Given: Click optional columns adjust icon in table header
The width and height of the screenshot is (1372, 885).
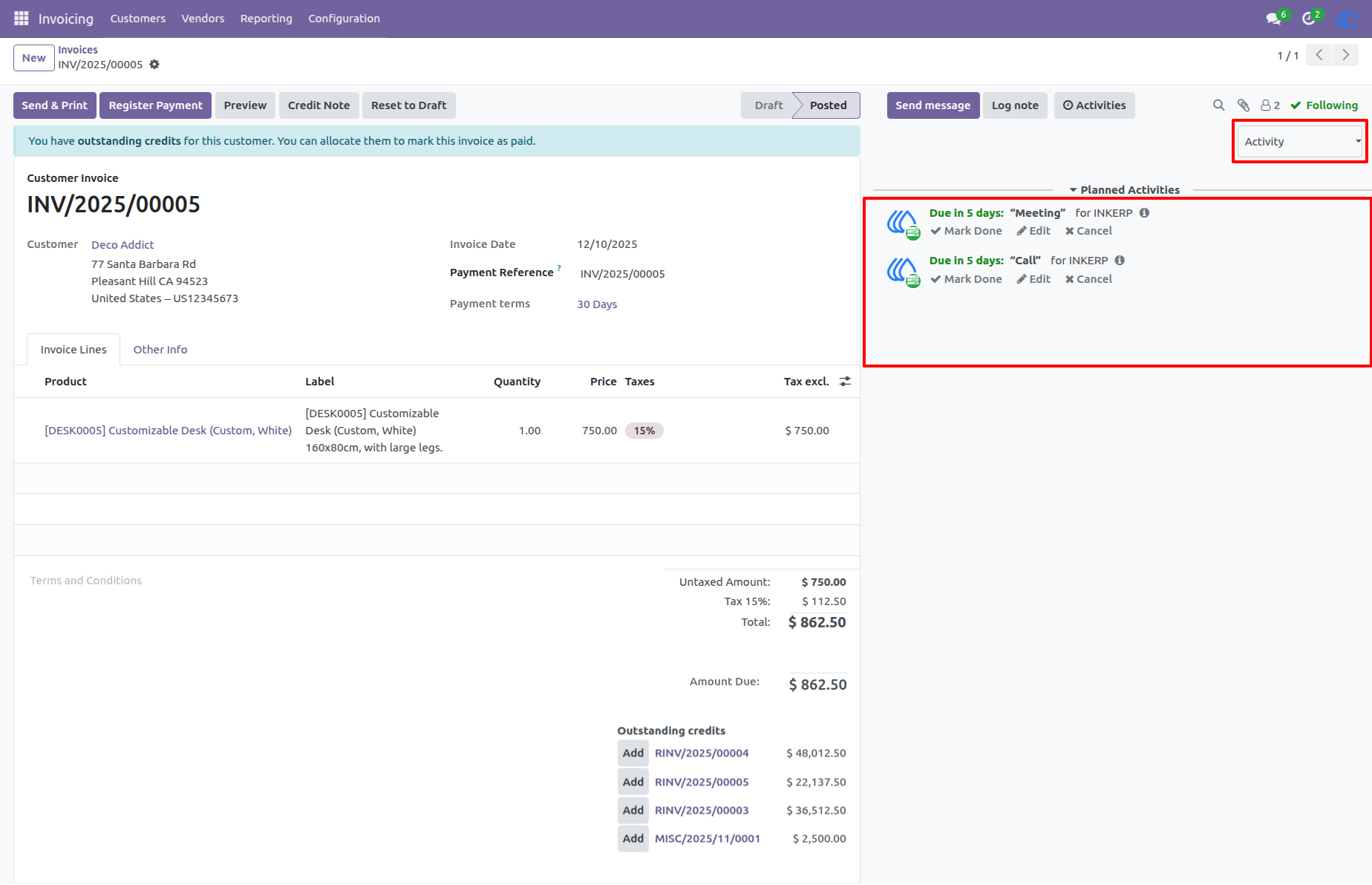Looking at the screenshot, I should coord(845,382).
